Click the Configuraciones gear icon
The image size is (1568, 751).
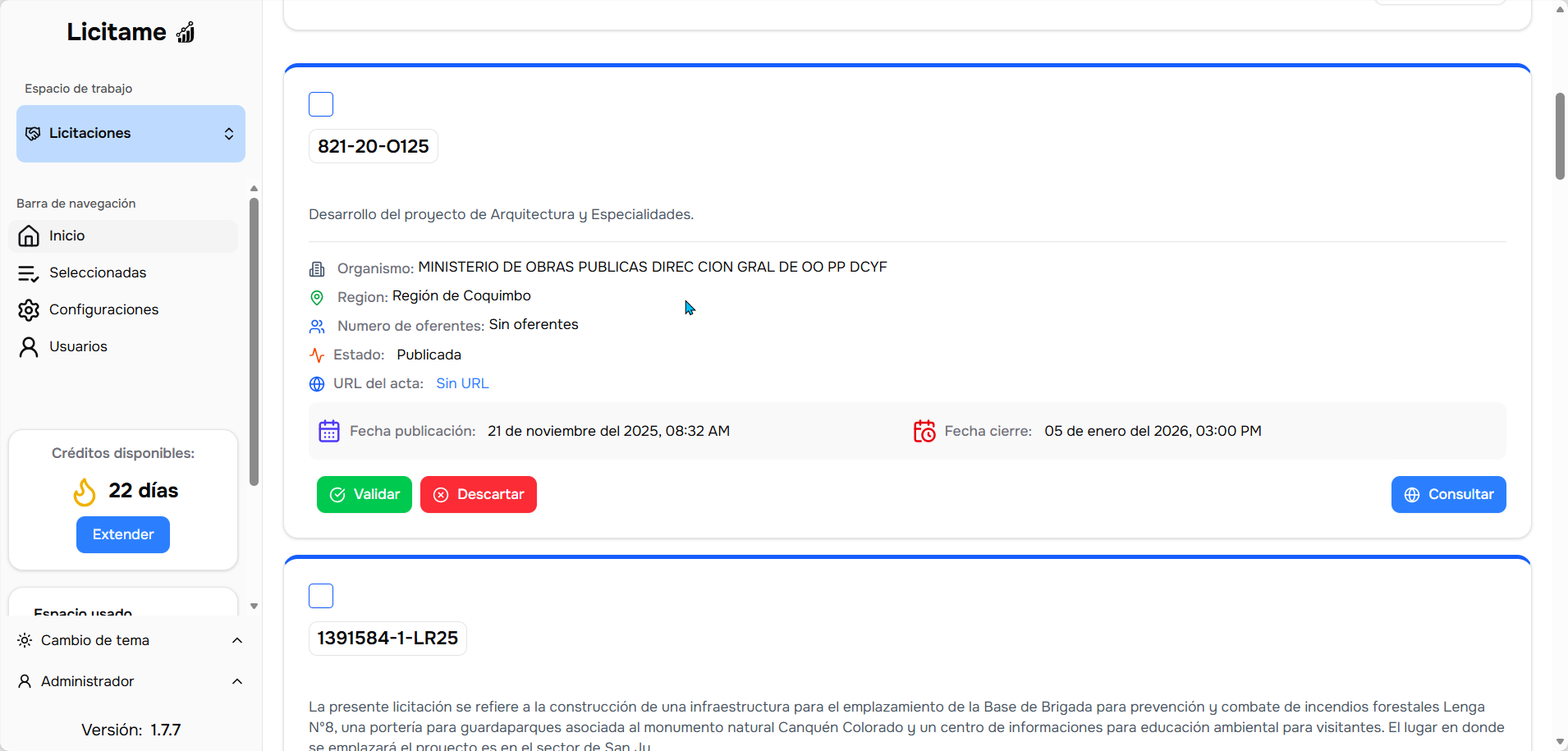(29, 310)
